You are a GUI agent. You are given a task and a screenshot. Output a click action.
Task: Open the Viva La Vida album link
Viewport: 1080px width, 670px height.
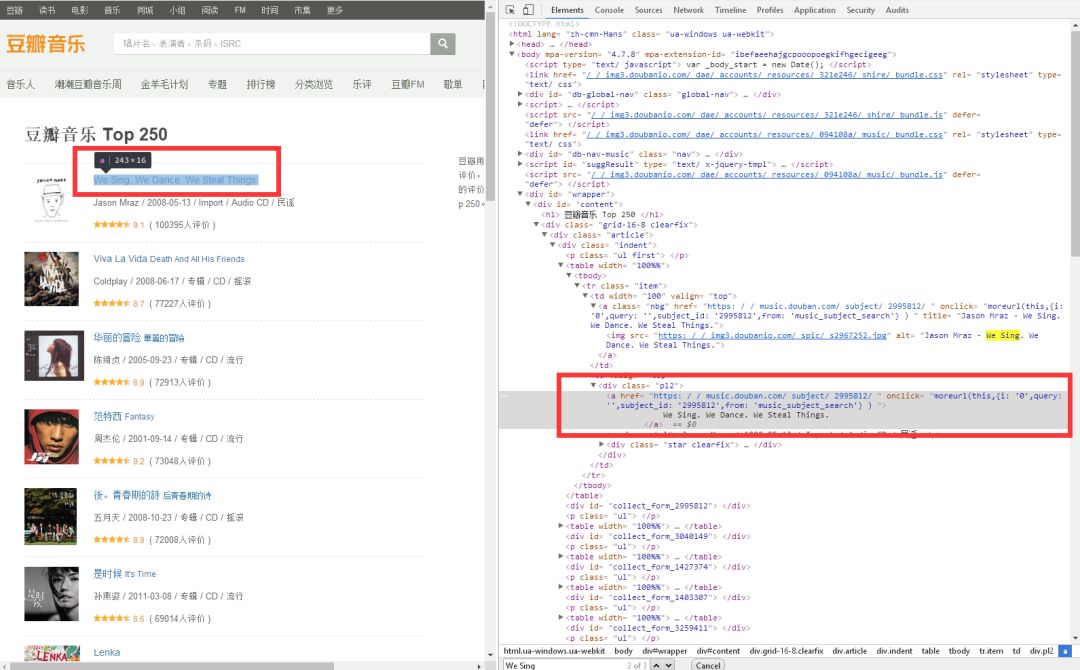click(169, 259)
